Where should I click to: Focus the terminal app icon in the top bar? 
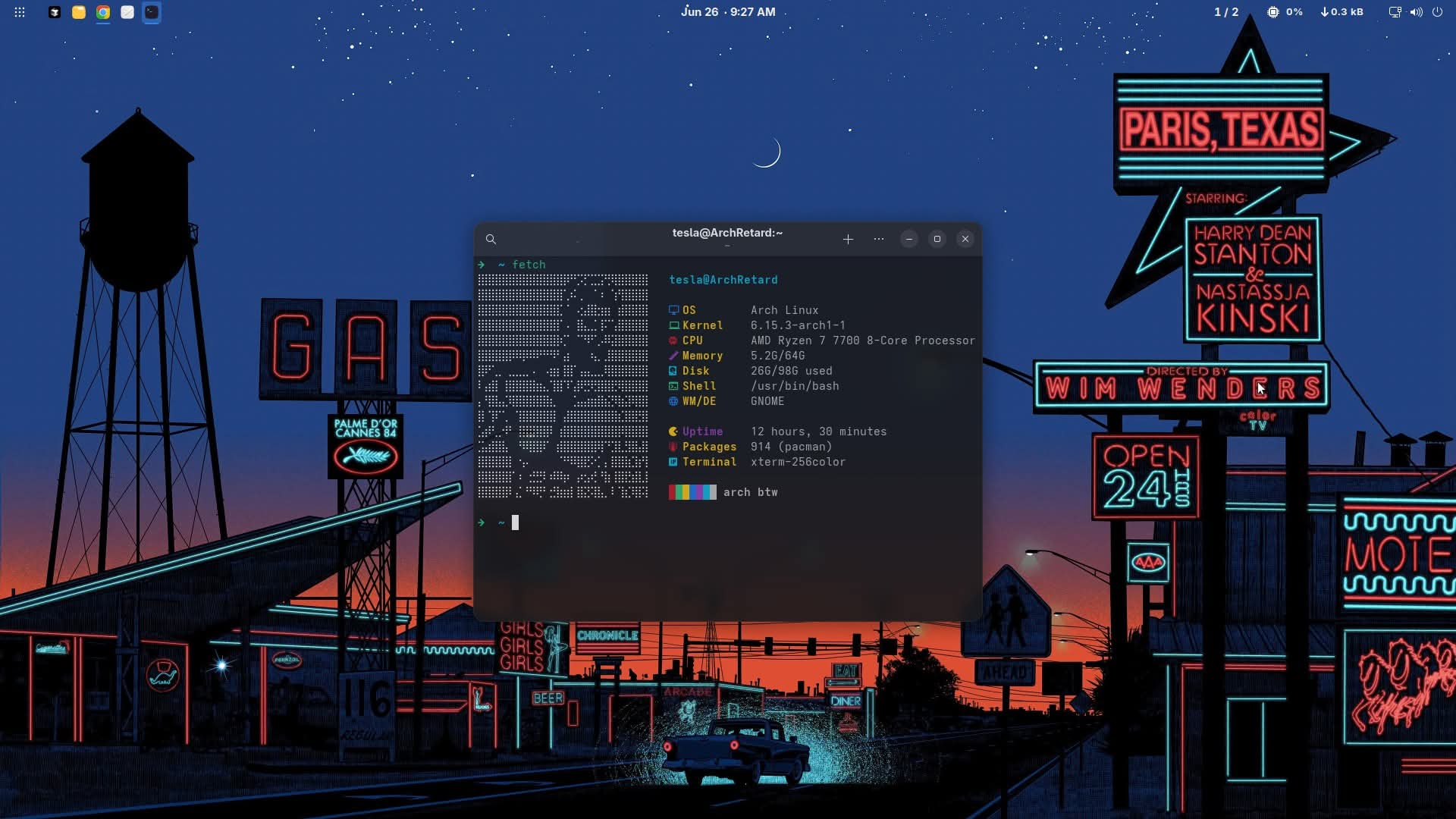click(x=152, y=12)
